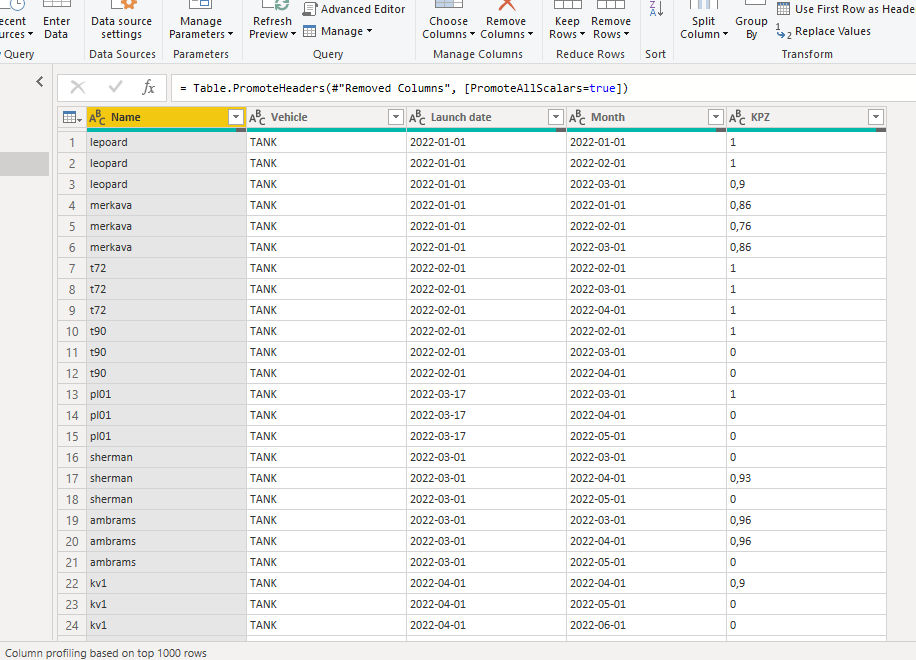This screenshot has height=660, width=916.
Task: Select the Vehicle column header
Action: [x=326, y=117]
